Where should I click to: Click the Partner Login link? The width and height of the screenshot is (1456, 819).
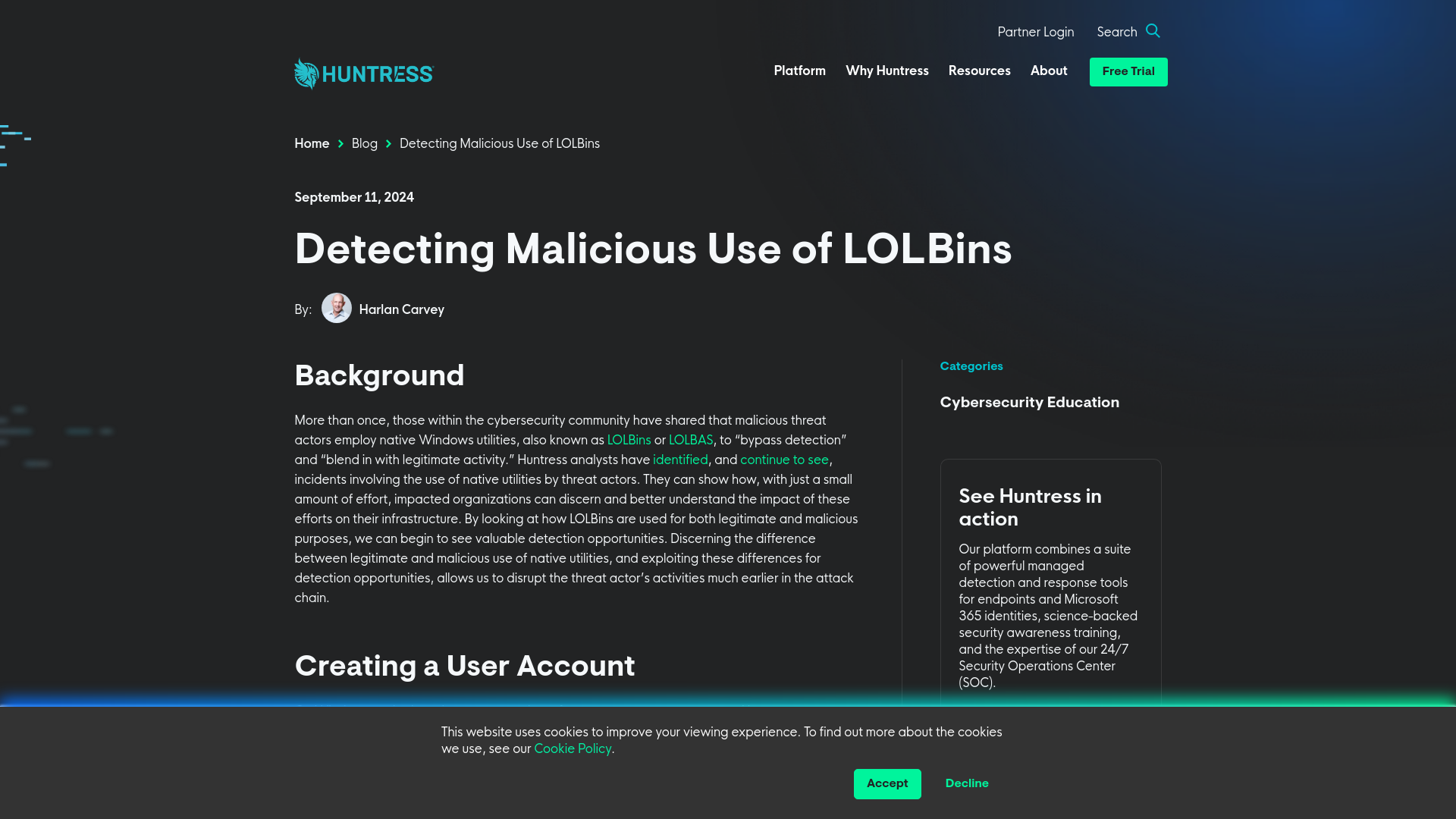click(x=1035, y=32)
